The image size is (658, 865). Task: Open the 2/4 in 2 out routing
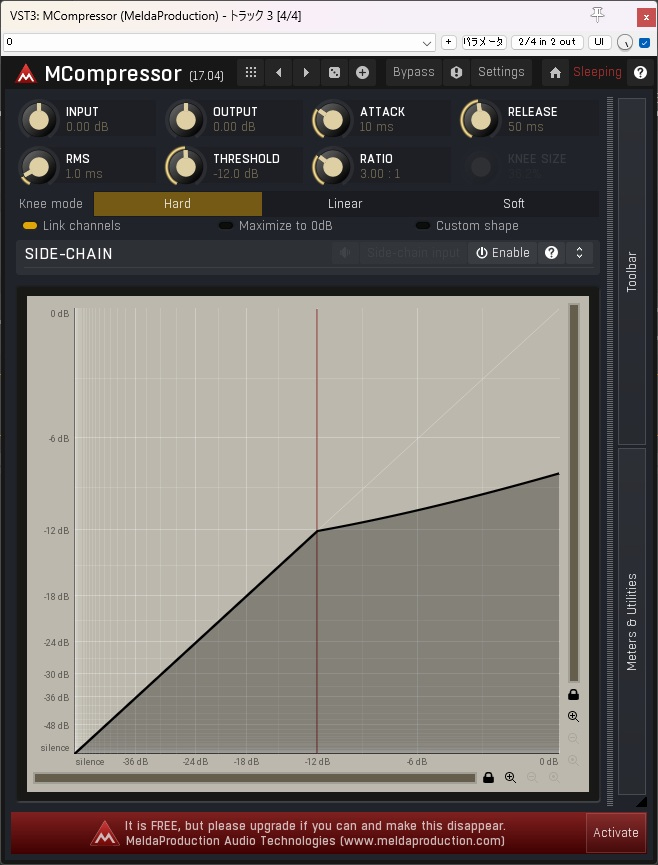(546, 42)
